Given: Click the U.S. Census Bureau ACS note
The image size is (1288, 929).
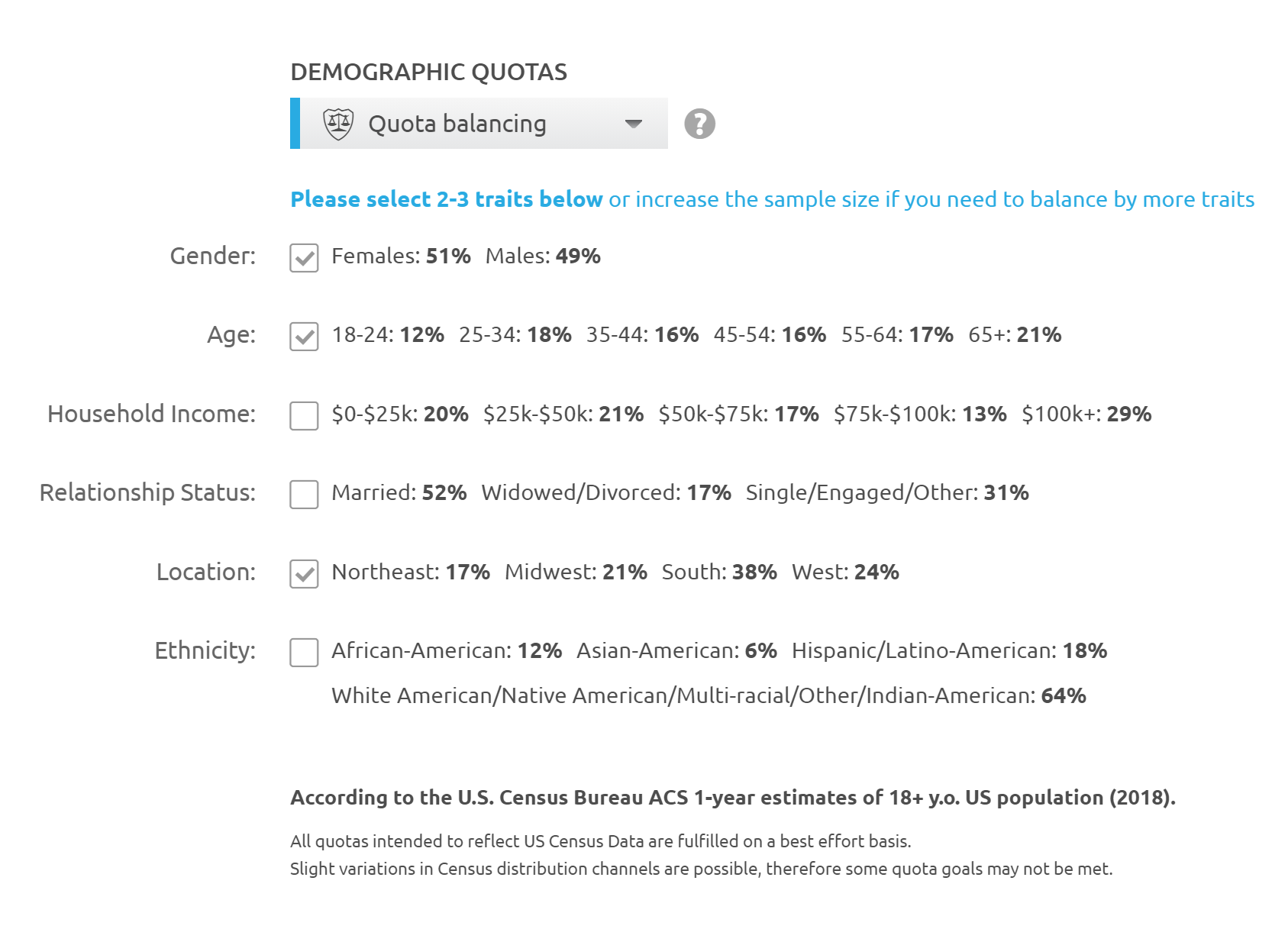Looking at the screenshot, I should (732, 798).
